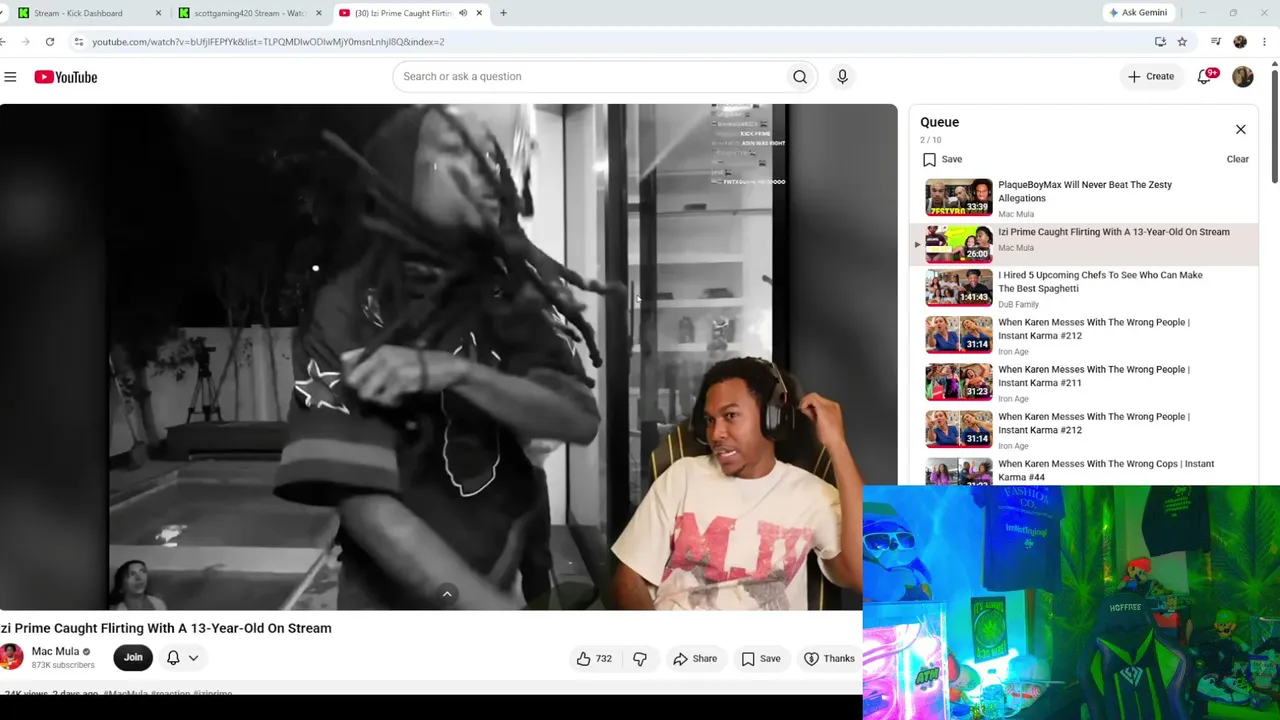Mute the YouTube tab audio icon

462,13
